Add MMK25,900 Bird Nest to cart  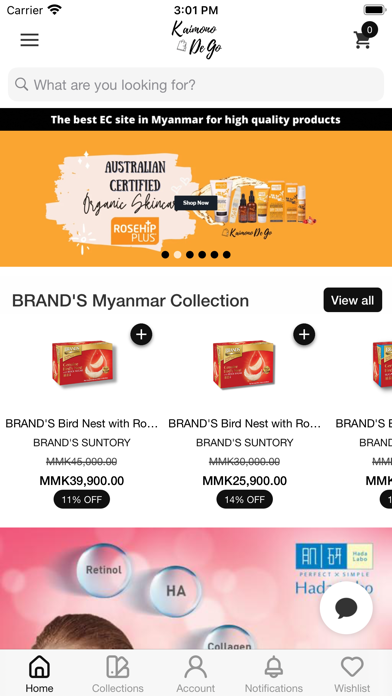pos(304,334)
